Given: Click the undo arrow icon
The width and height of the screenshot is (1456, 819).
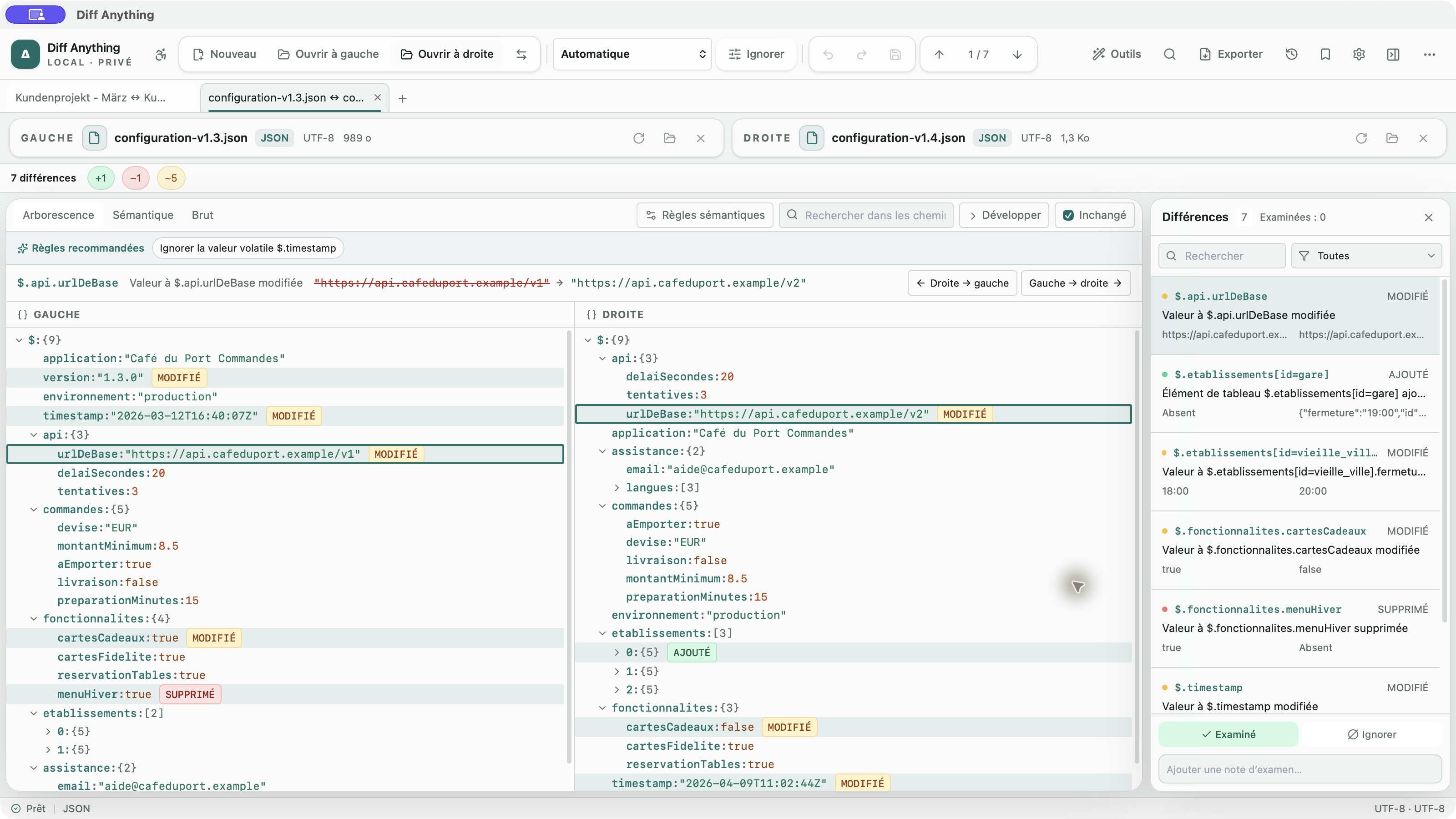Looking at the screenshot, I should click(x=828, y=54).
